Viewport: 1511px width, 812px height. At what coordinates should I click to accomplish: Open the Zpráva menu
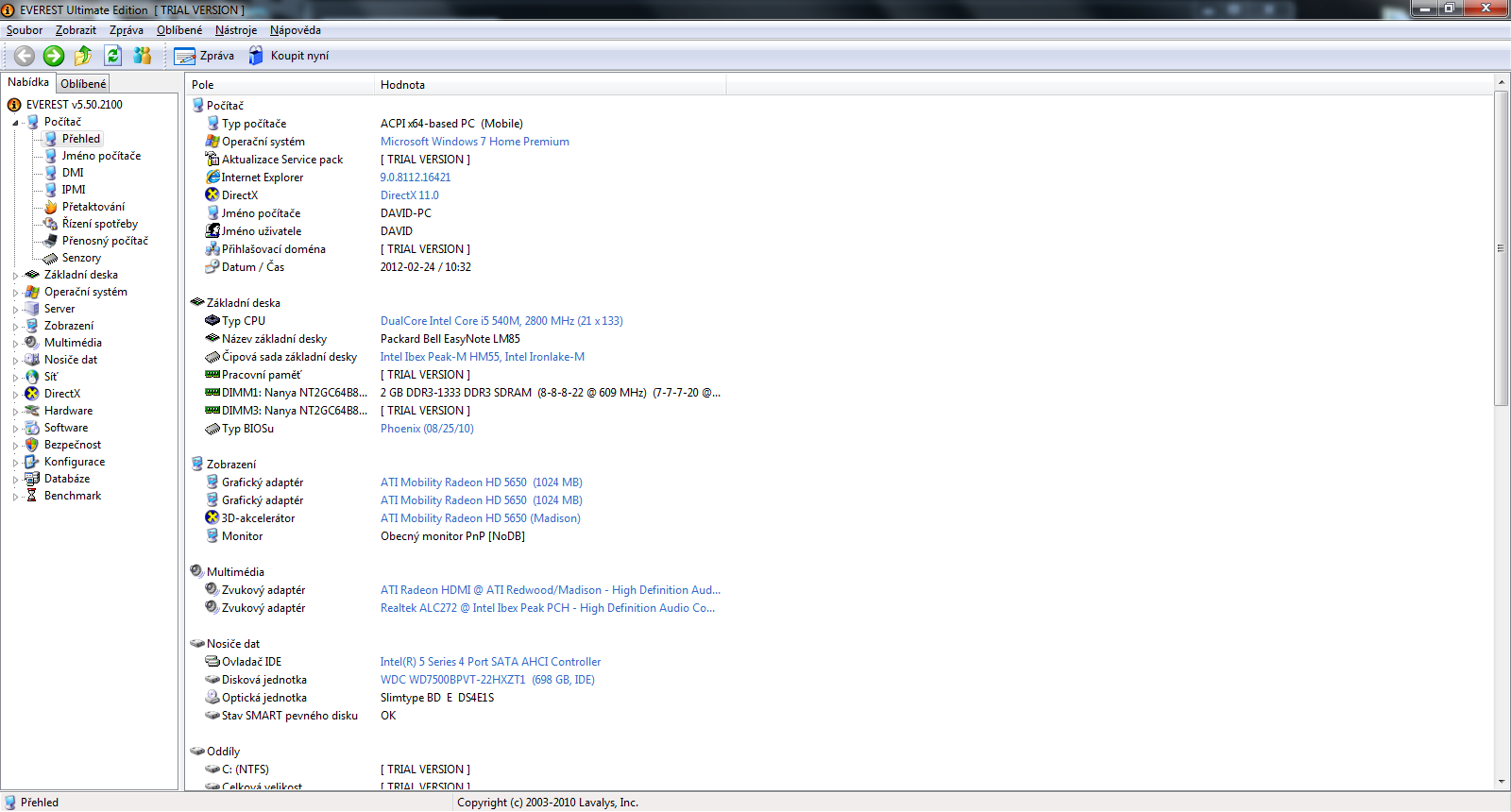coord(127,30)
